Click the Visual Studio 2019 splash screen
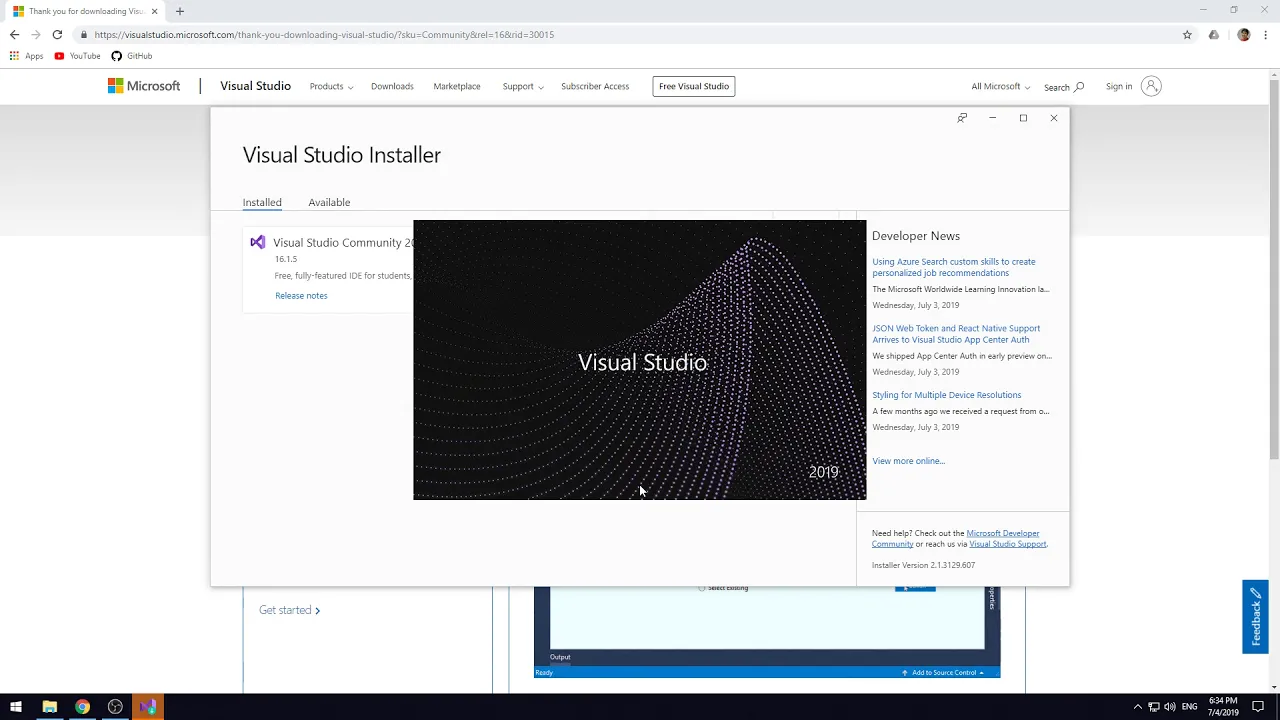This screenshot has height=720, width=1280. (x=640, y=360)
